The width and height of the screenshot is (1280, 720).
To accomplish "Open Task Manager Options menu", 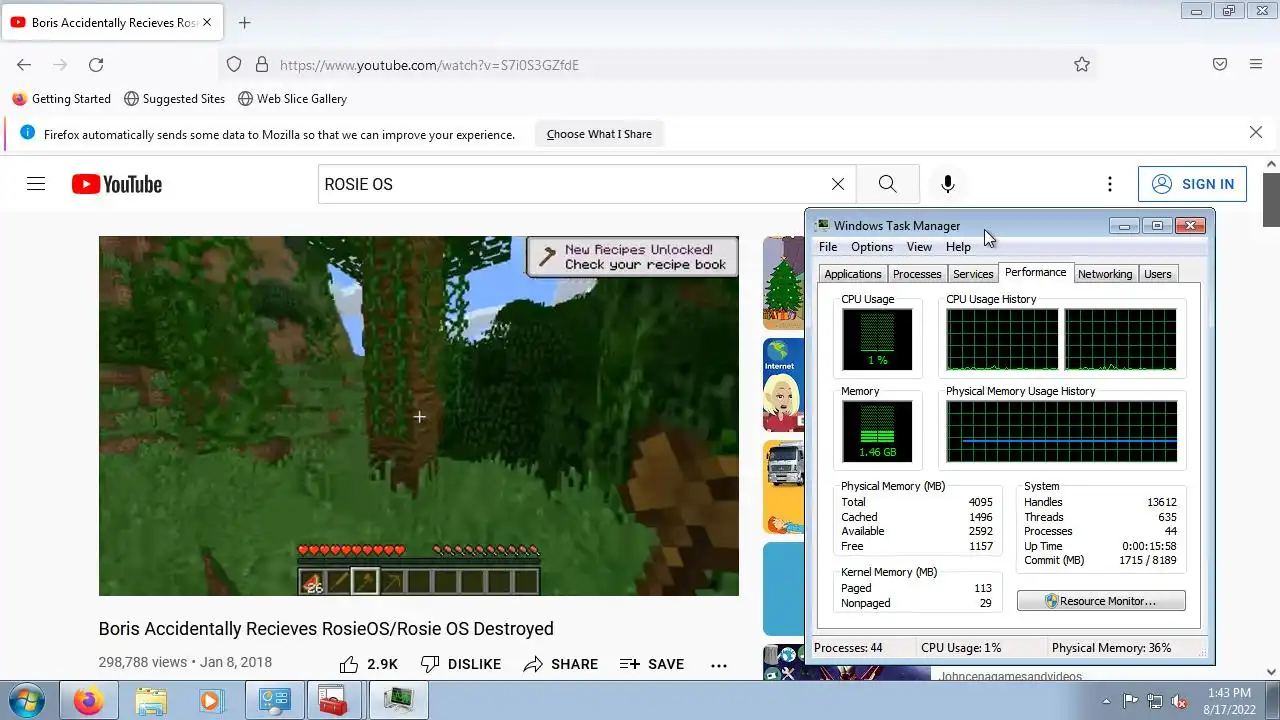I will [872, 247].
